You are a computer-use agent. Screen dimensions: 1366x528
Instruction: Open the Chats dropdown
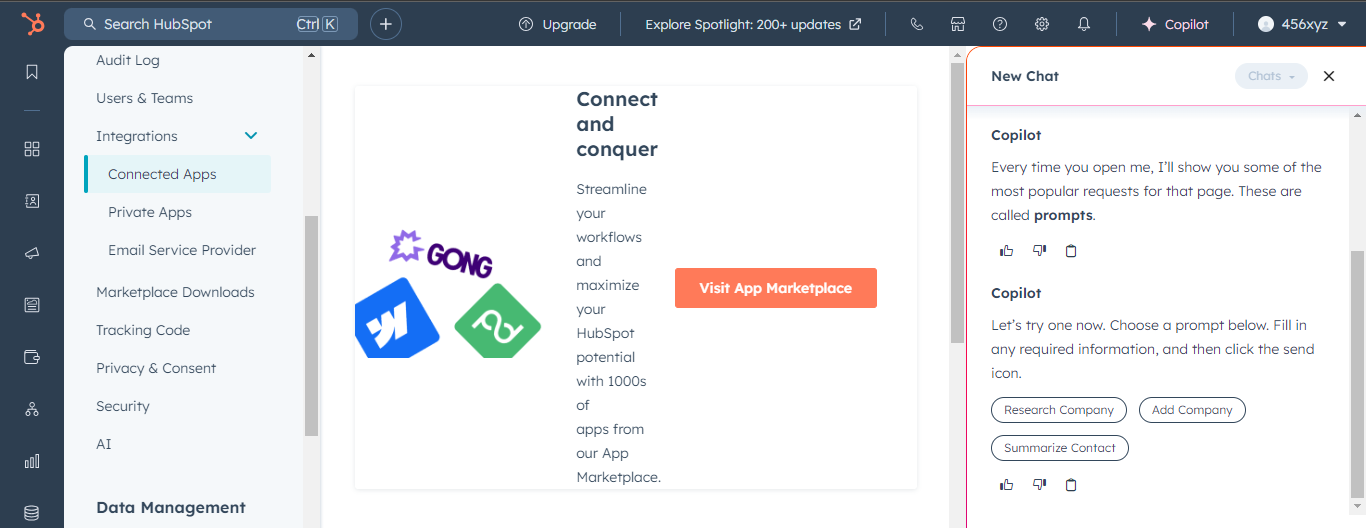click(1271, 76)
